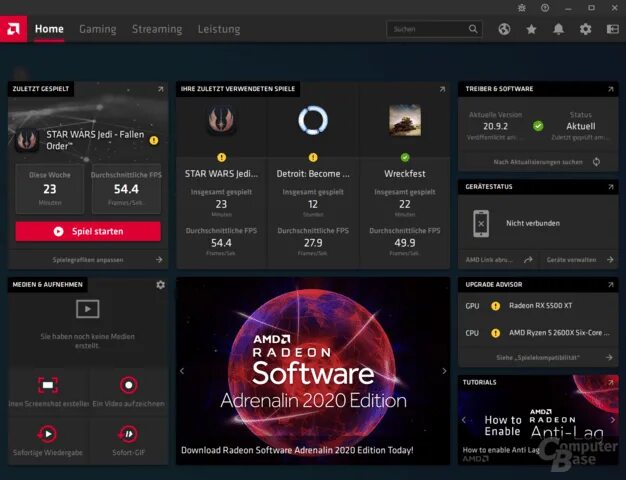Open Siehe Spielekompatibilität link
Screen dimensions: 626x480
pos(538,357)
